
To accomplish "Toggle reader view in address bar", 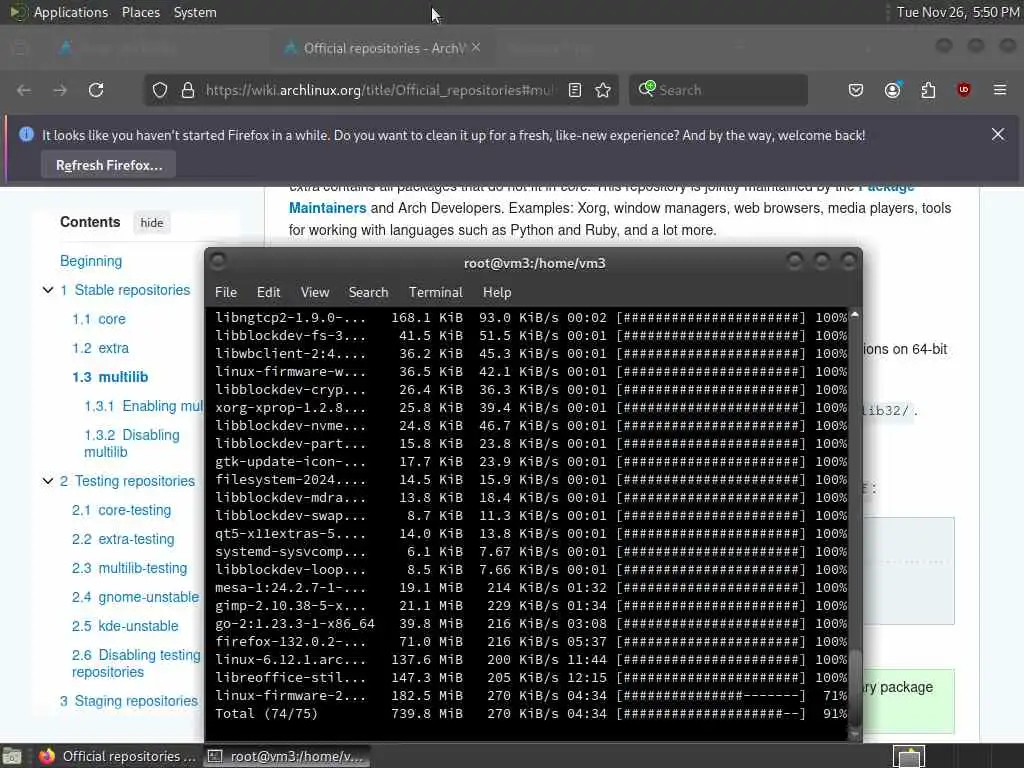I will coord(575,90).
